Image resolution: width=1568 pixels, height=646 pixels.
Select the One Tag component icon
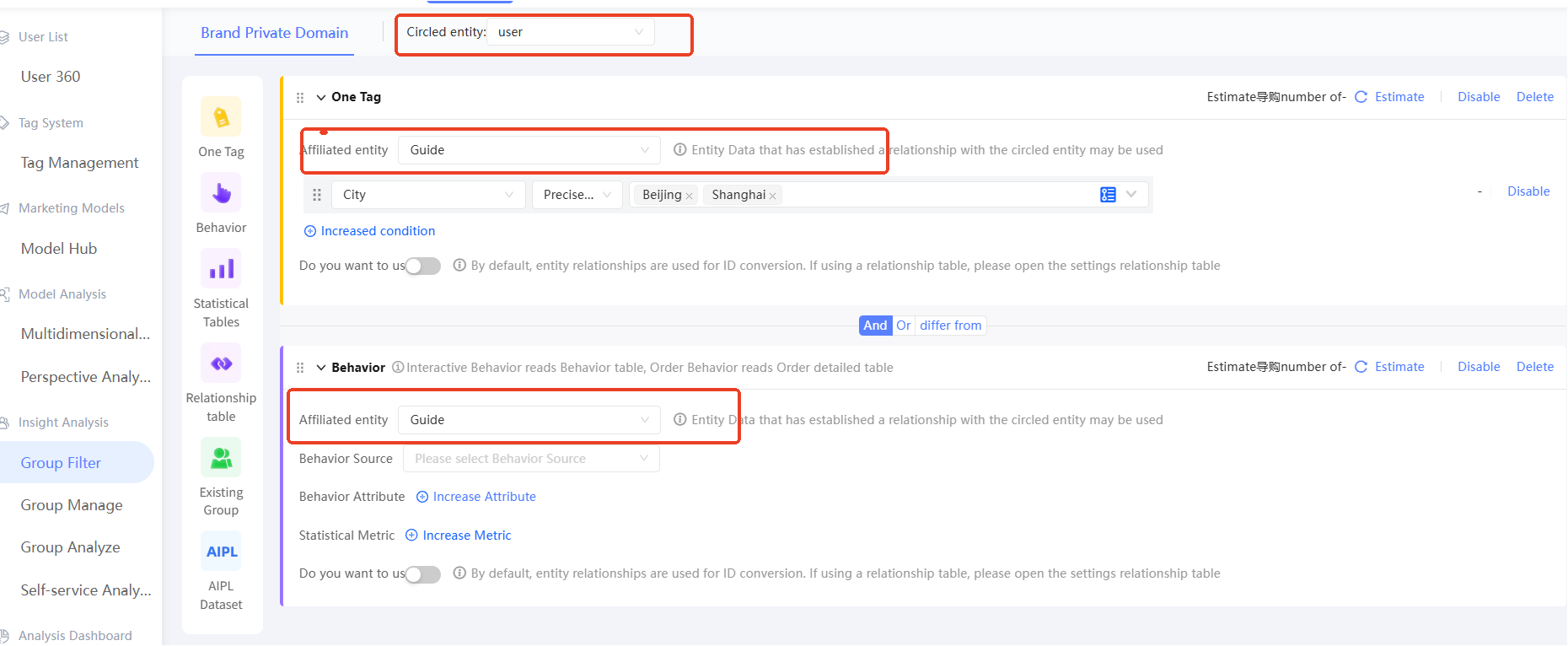point(221,116)
